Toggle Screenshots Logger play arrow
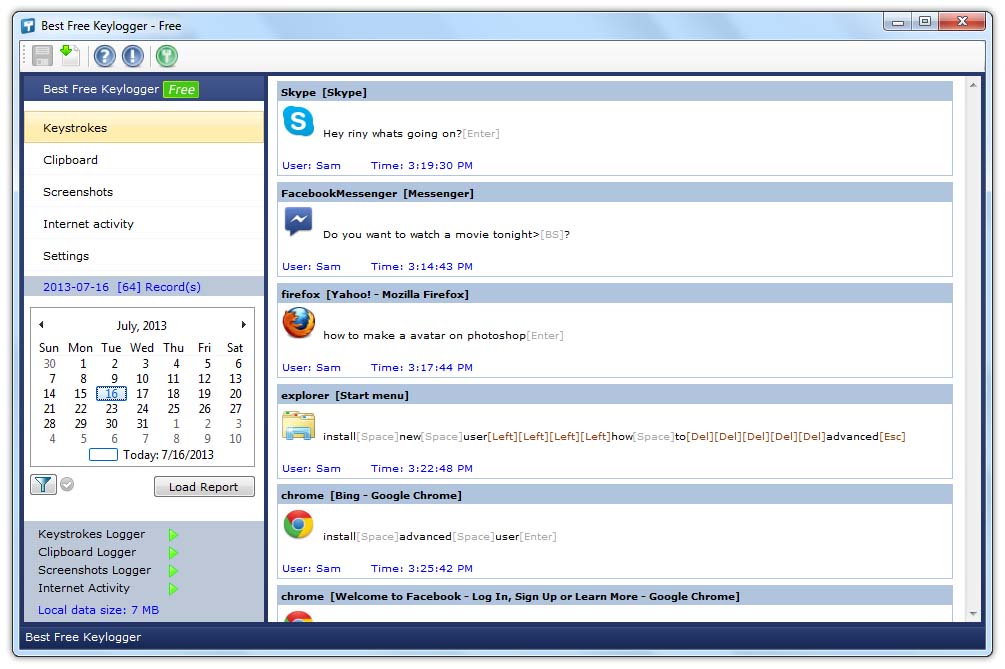Screen dimensions: 1005x669 [x=173, y=570]
